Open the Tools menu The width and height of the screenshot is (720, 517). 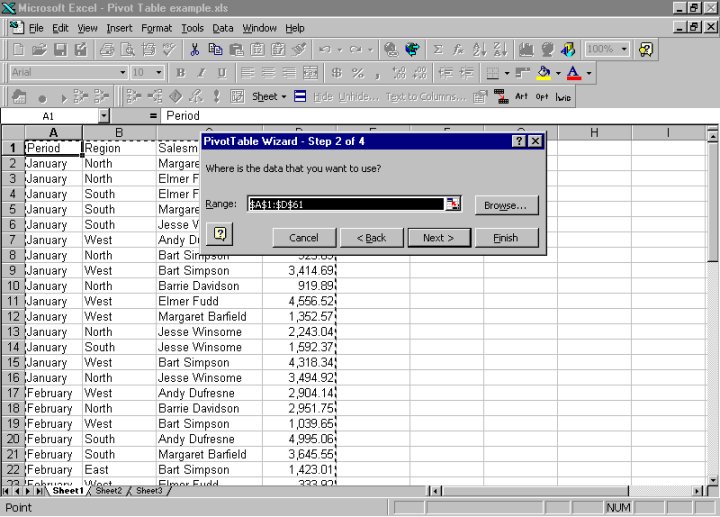point(192,28)
